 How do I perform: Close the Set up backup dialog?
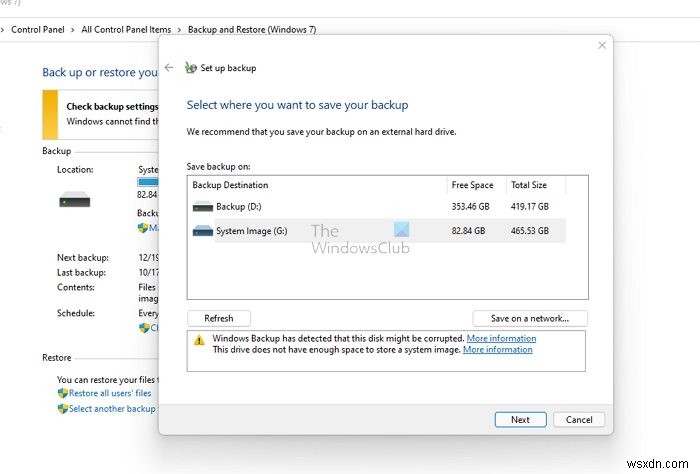click(x=602, y=45)
